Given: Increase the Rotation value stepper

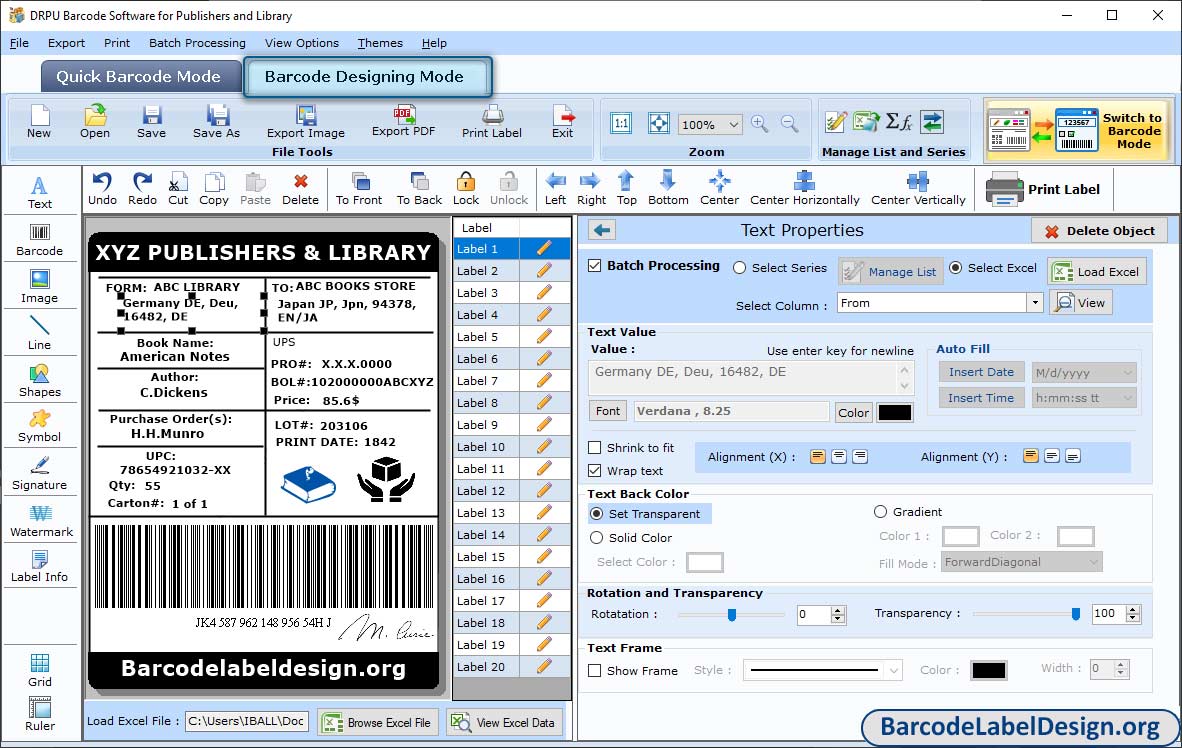Looking at the screenshot, I should click(x=838, y=610).
